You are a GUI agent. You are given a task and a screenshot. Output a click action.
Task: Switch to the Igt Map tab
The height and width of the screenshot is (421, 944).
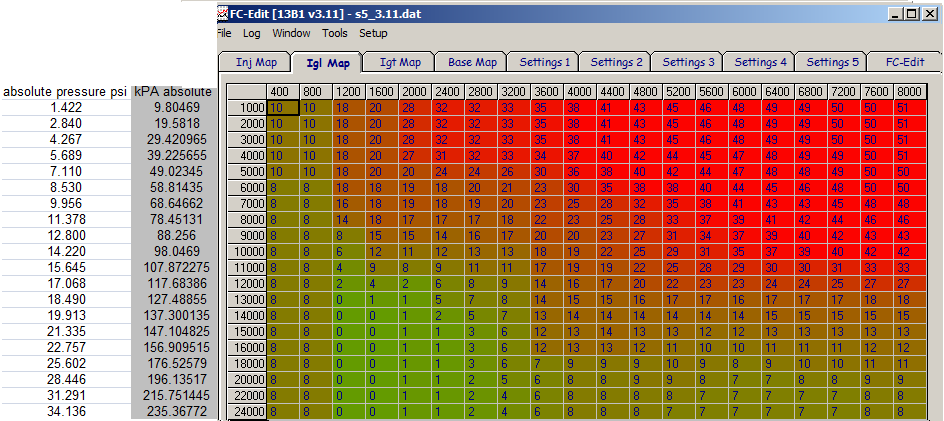click(x=400, y=62)
